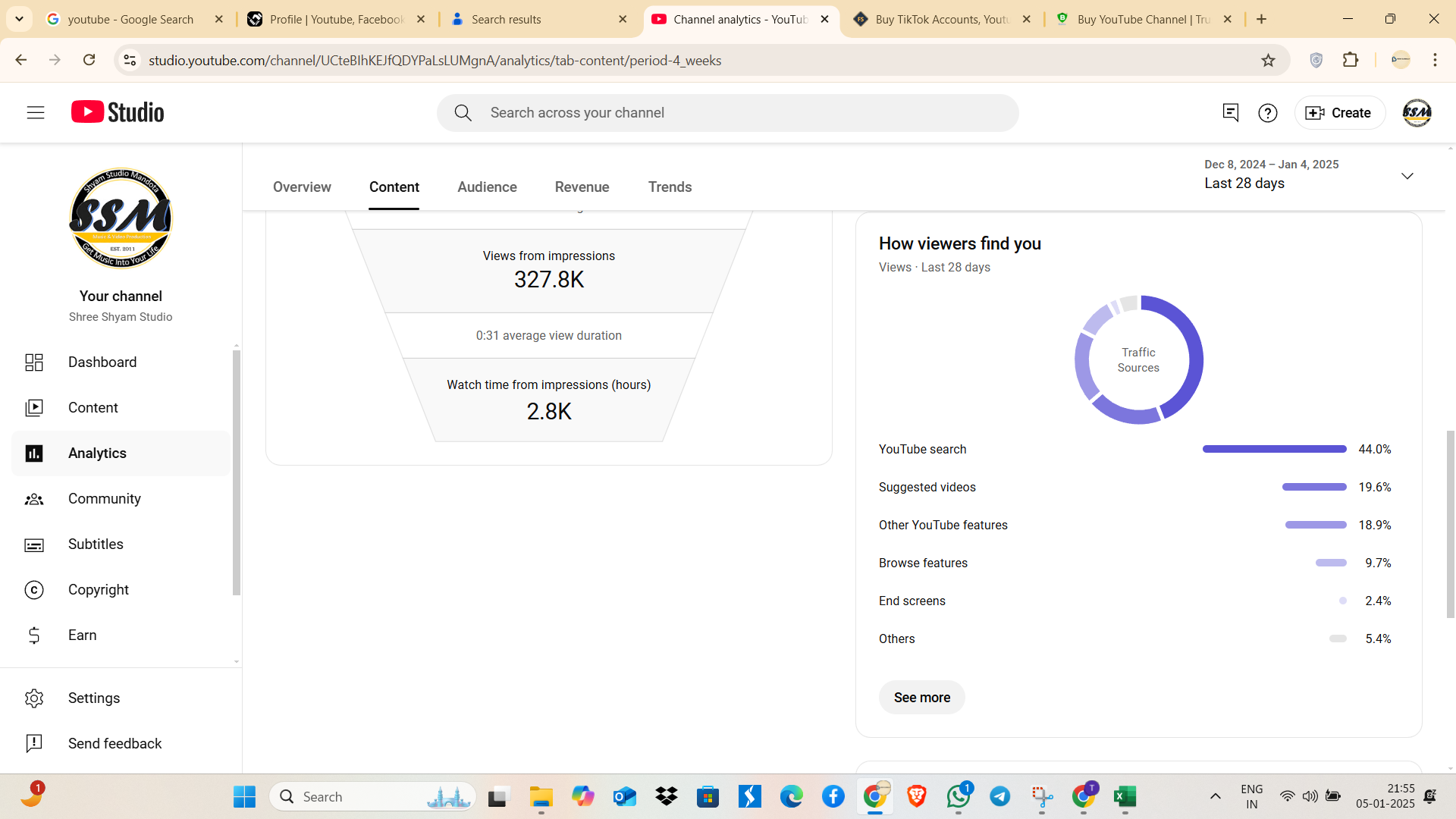The height and width of the screenshot is (819, 1456).
Task: Switch to the Audience analytics tab
Action: click(x=487, y=187)
